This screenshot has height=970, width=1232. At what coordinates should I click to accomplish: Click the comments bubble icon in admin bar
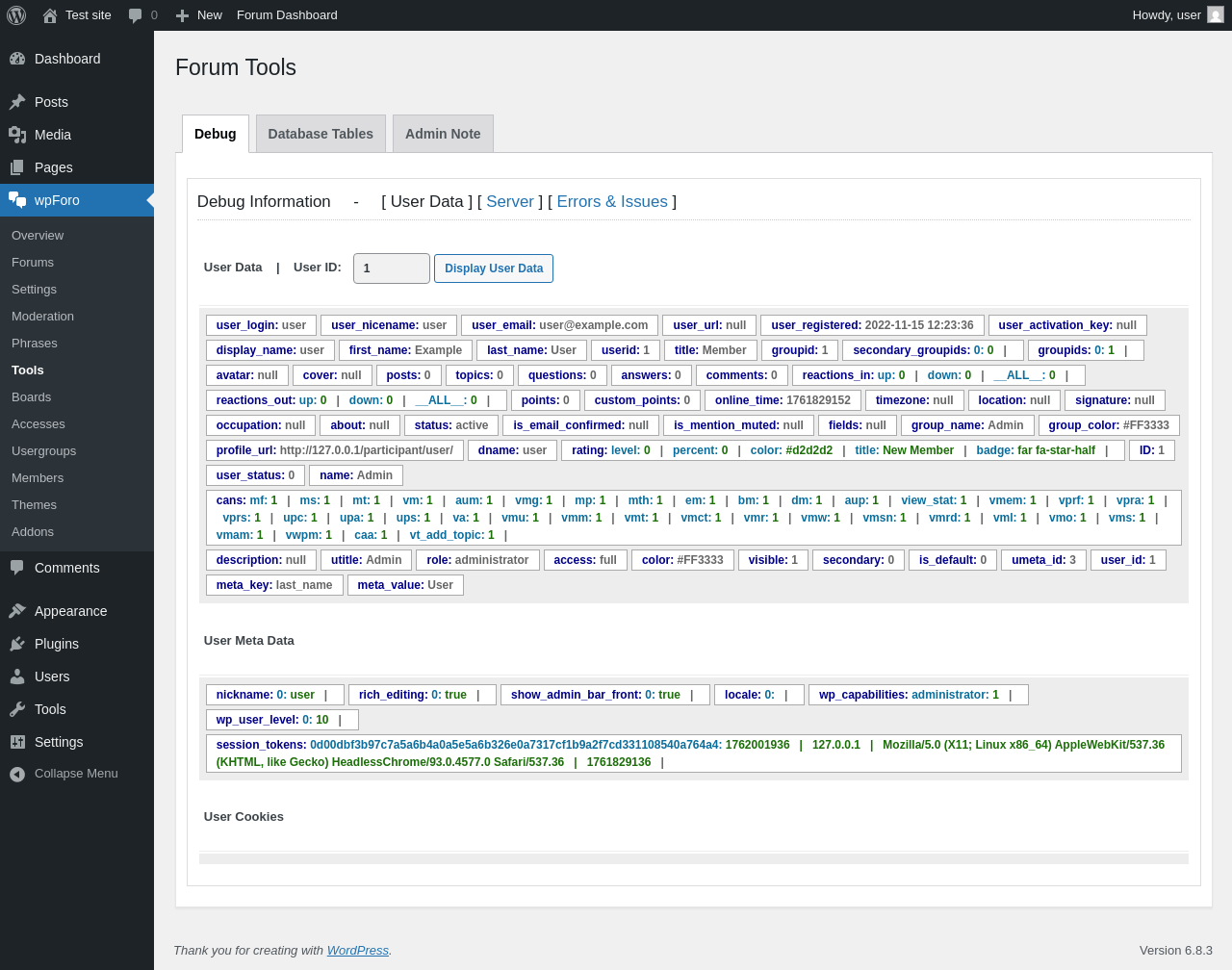click(136, 15)
